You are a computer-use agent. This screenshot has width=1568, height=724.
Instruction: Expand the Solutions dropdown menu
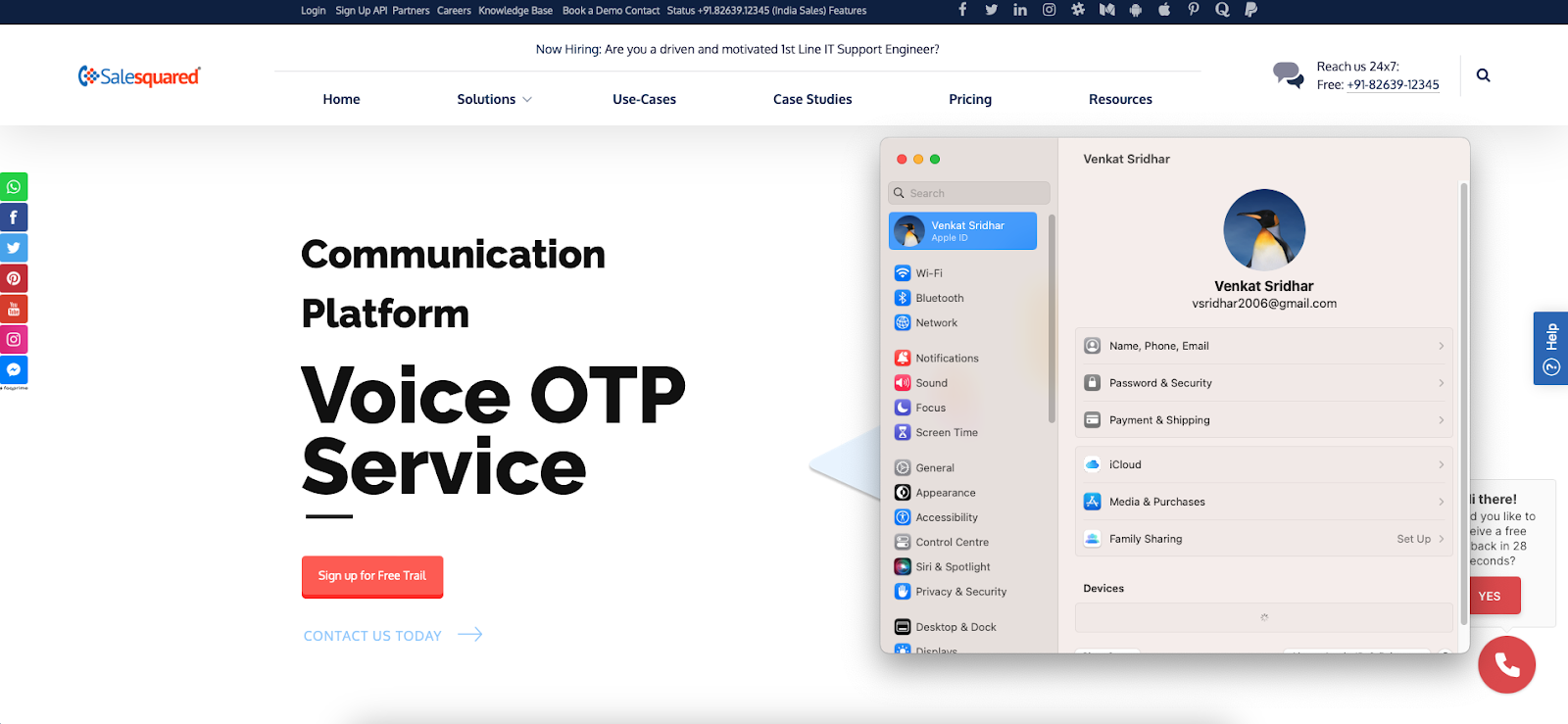[494, 99]
